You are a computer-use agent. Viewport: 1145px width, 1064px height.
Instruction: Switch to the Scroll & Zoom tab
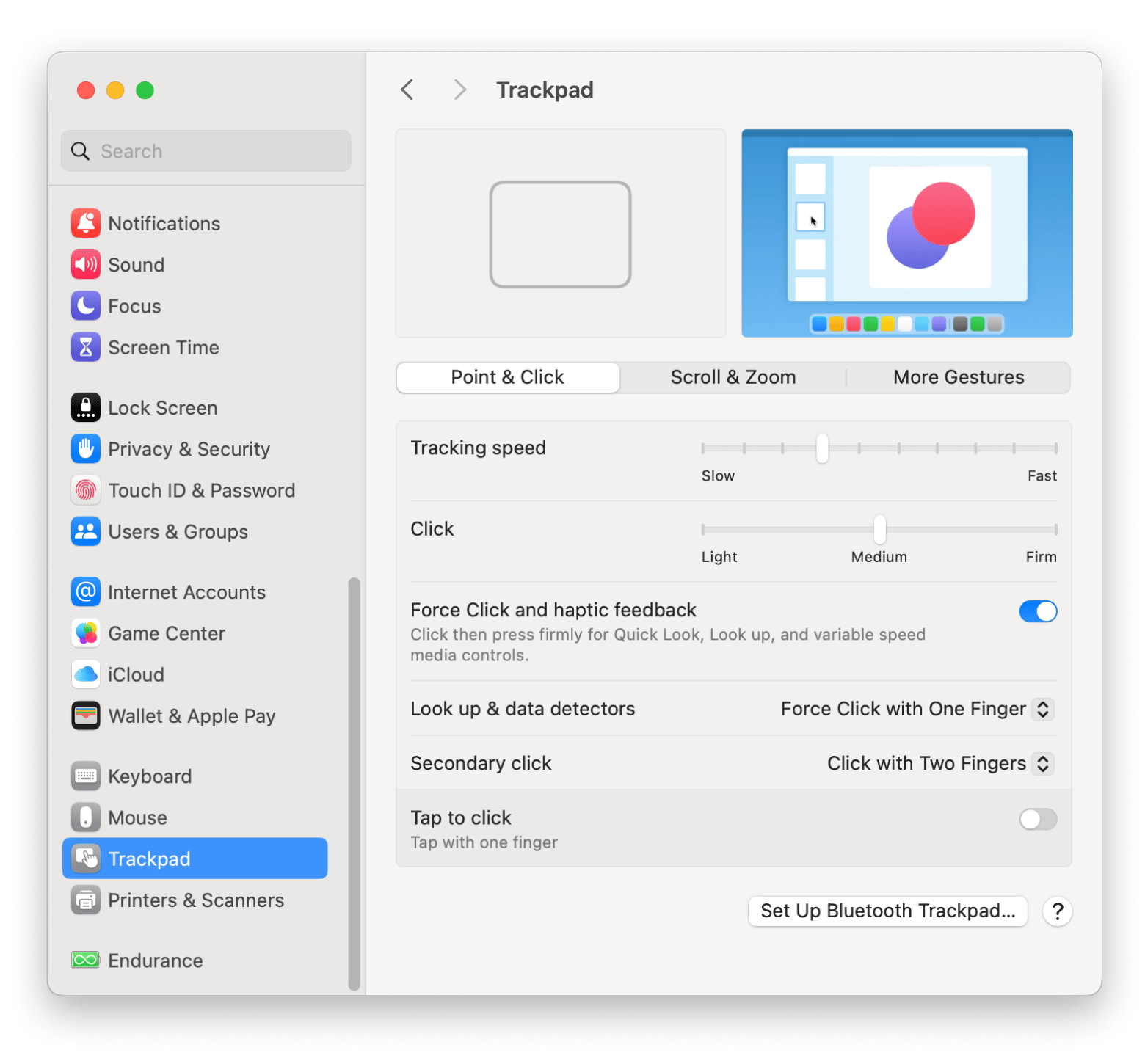733,377
